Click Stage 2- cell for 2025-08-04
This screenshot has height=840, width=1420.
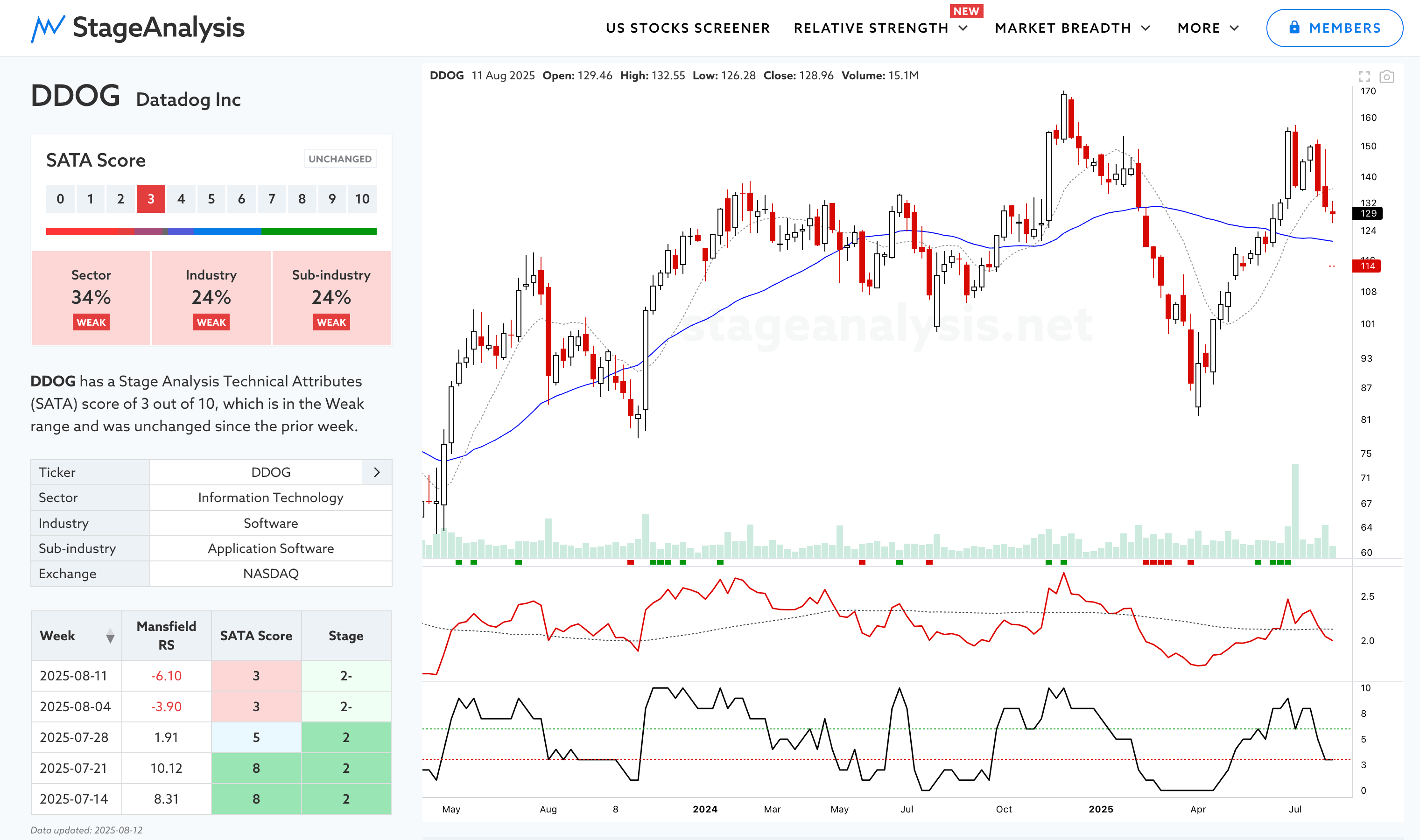pyautogui.click(x=346, y=707)
